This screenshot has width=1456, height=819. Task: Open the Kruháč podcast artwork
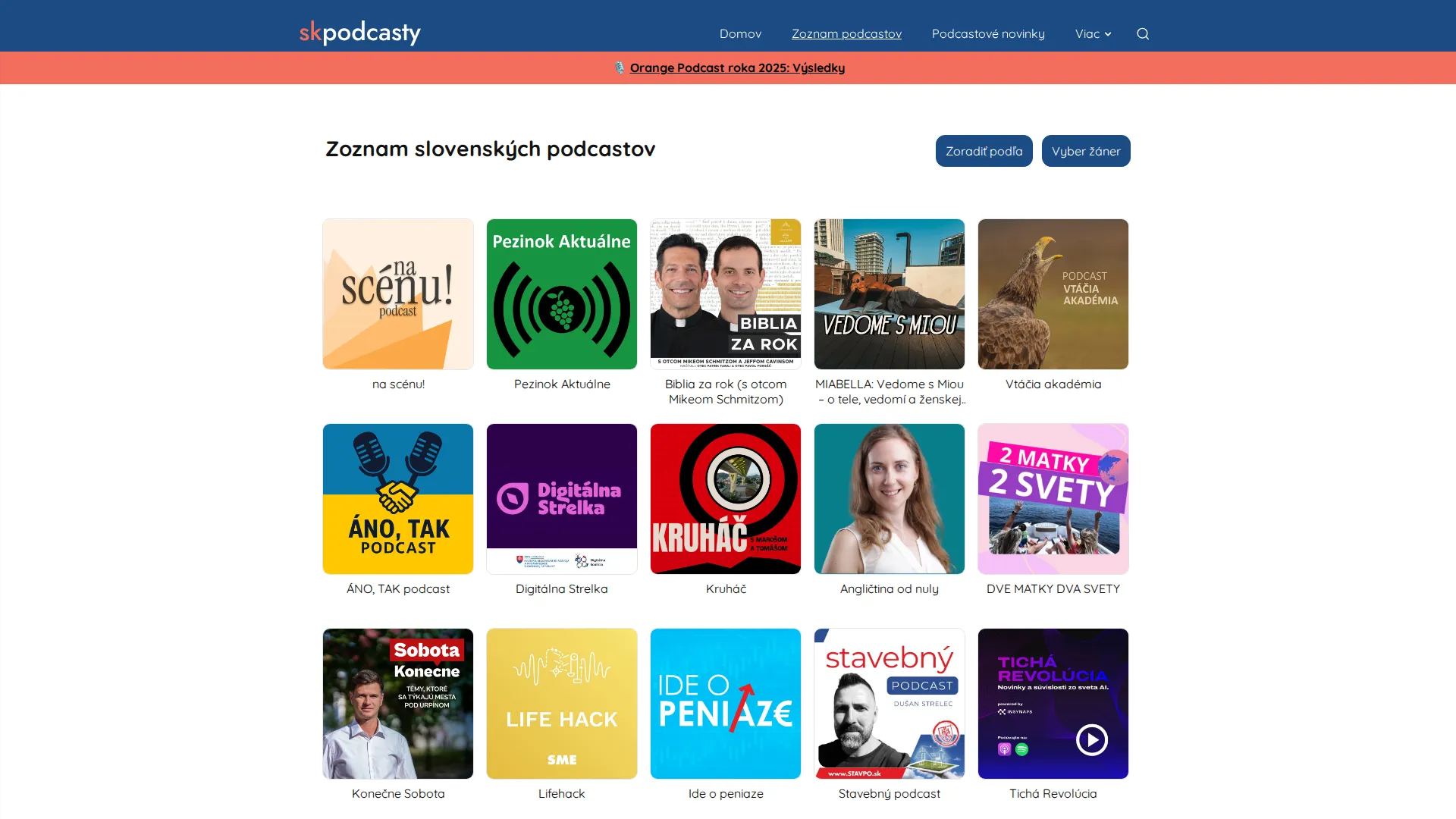tap(726, 499)
